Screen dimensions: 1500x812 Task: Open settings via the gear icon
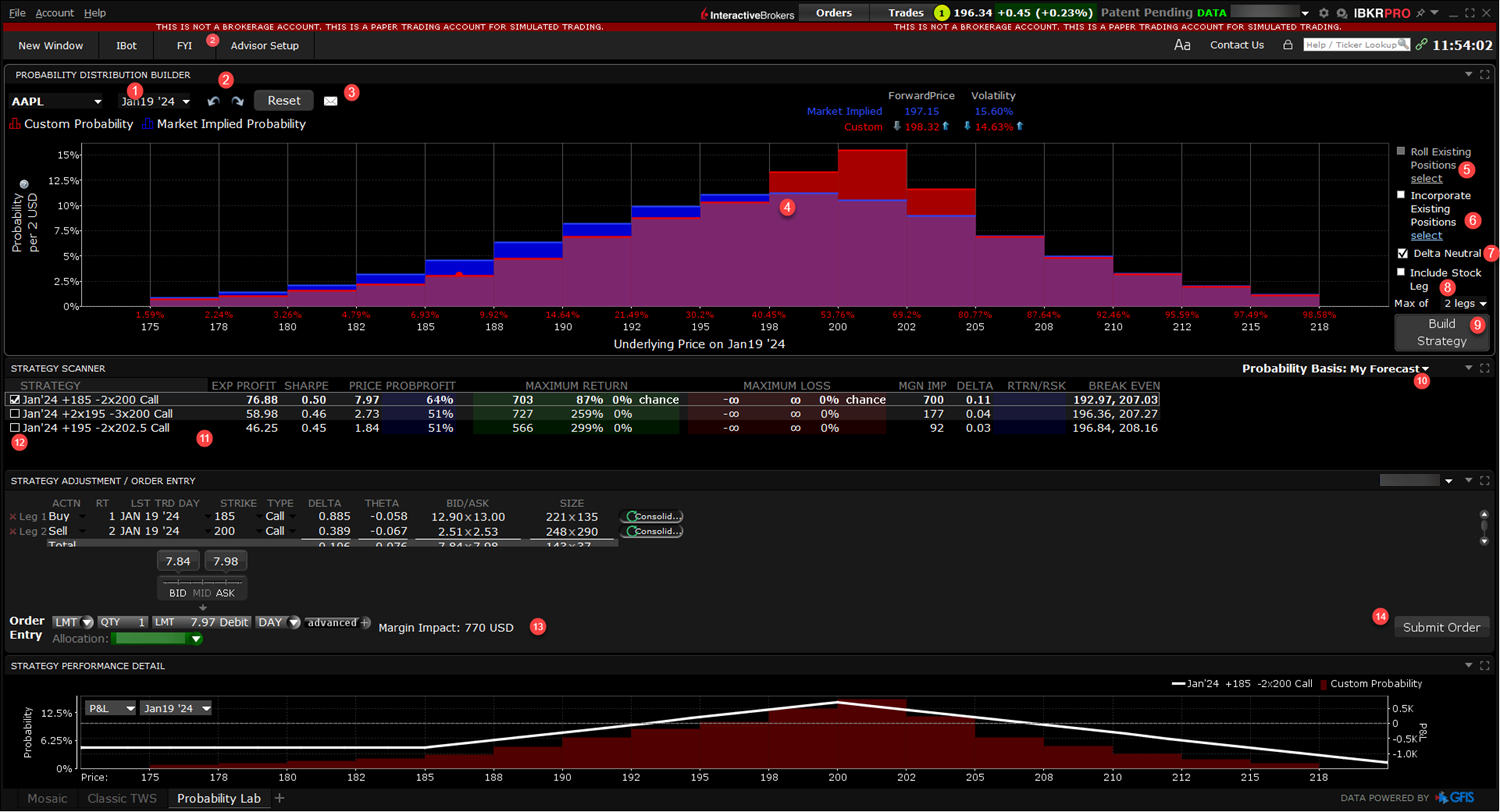tap(1324, 12)
